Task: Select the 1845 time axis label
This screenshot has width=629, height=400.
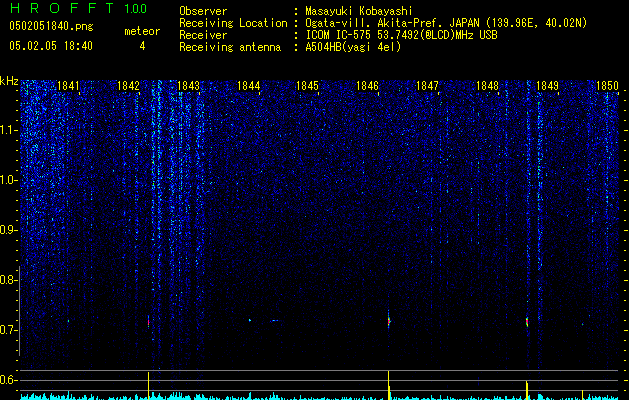Action: pyautogui.click(x=307, y=86)
